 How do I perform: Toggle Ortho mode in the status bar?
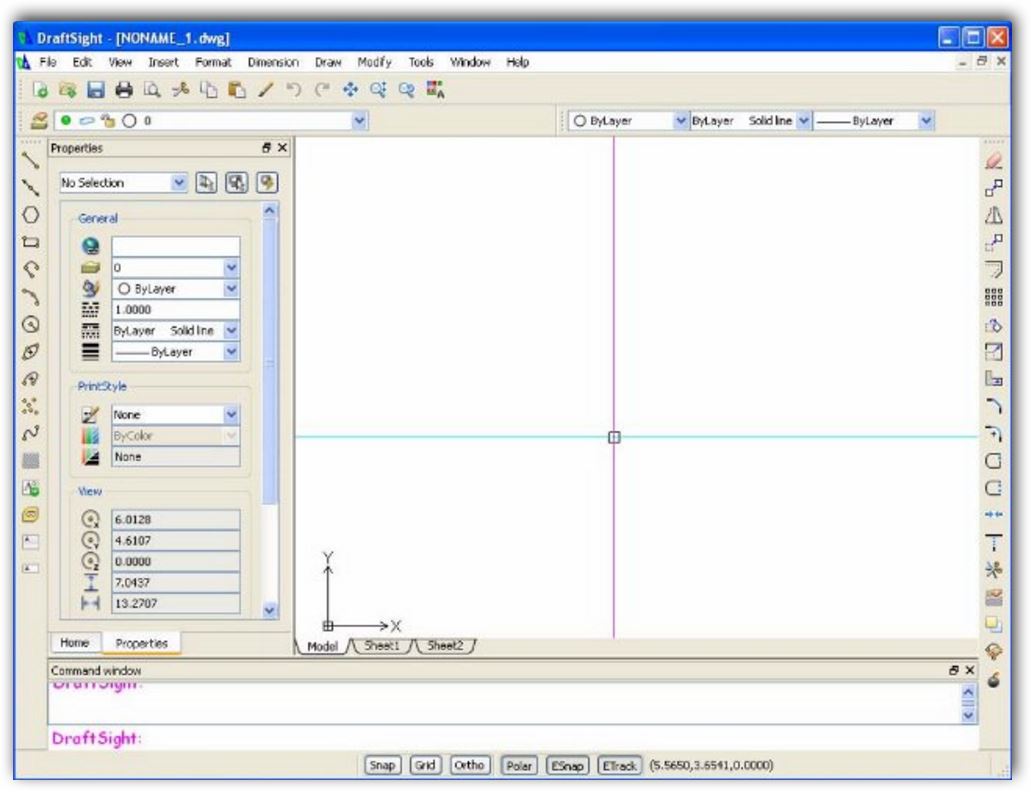pos(469,765)
